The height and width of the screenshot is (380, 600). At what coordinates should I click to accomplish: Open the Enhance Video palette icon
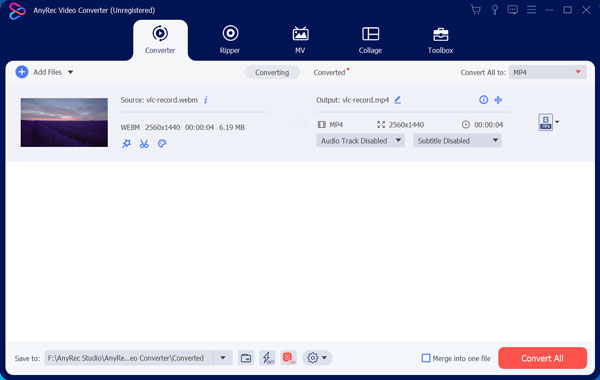(x=162, y=144)
